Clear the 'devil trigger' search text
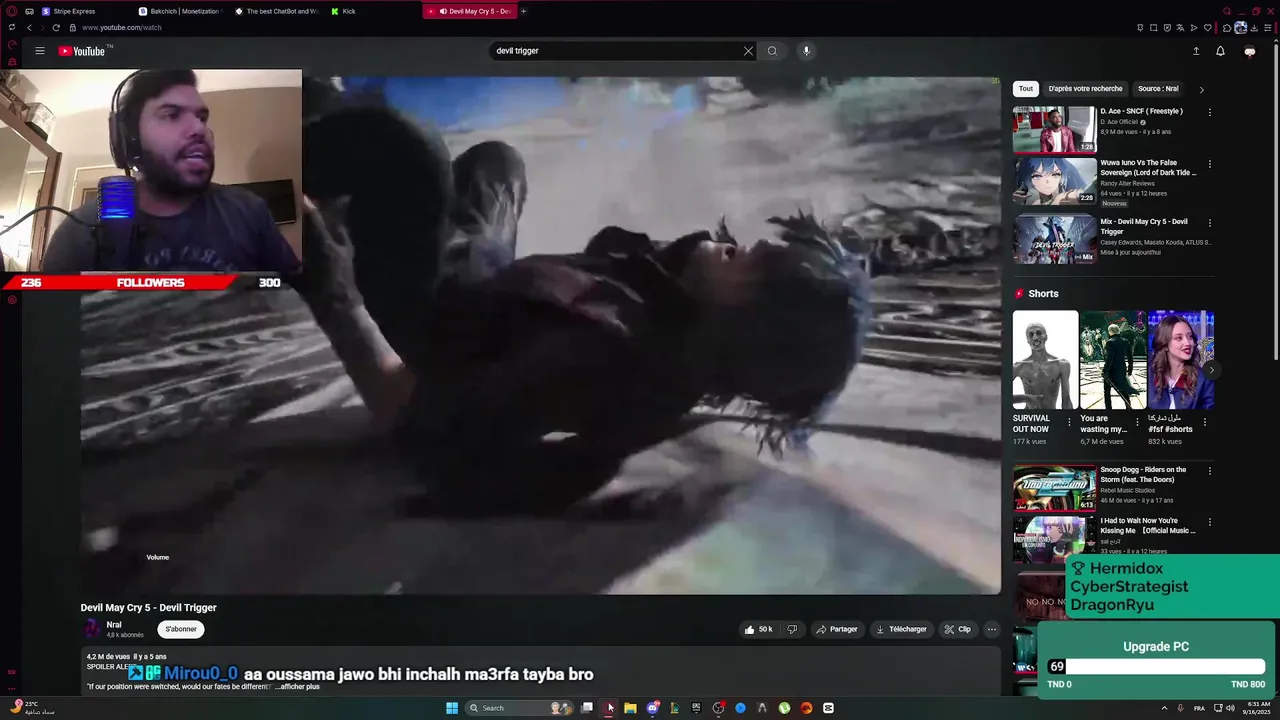Screen dimensions: 1280x720 pyautogui.click(x=748, y=51)
